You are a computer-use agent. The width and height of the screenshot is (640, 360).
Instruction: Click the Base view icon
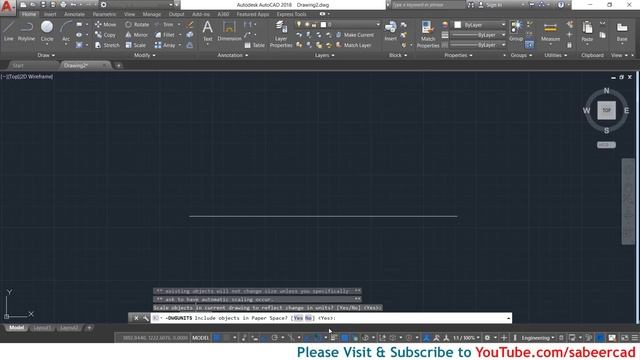pyautogui.click(x=622, y=32)
